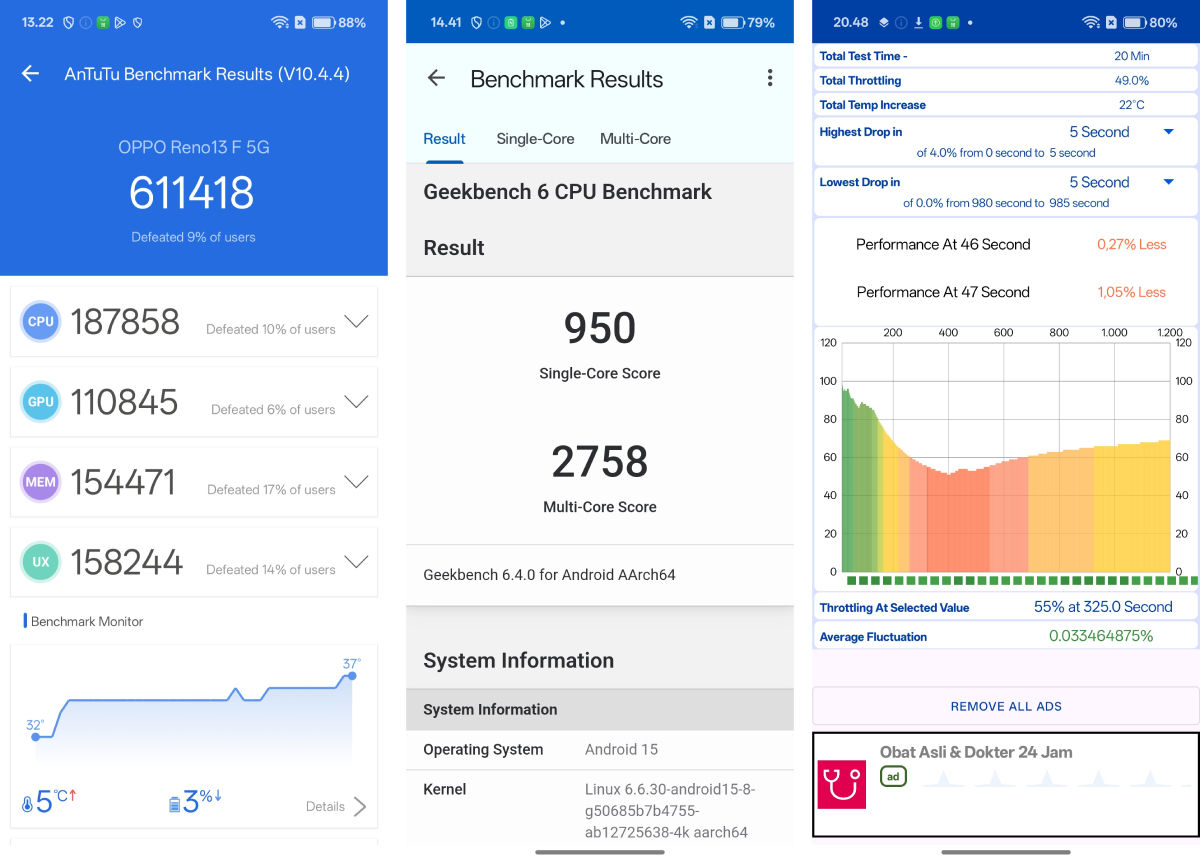The height and width of the screenshot is (862, 1200).
Task: Tap Performance At 46 Second row
Action: point(1005,244)
